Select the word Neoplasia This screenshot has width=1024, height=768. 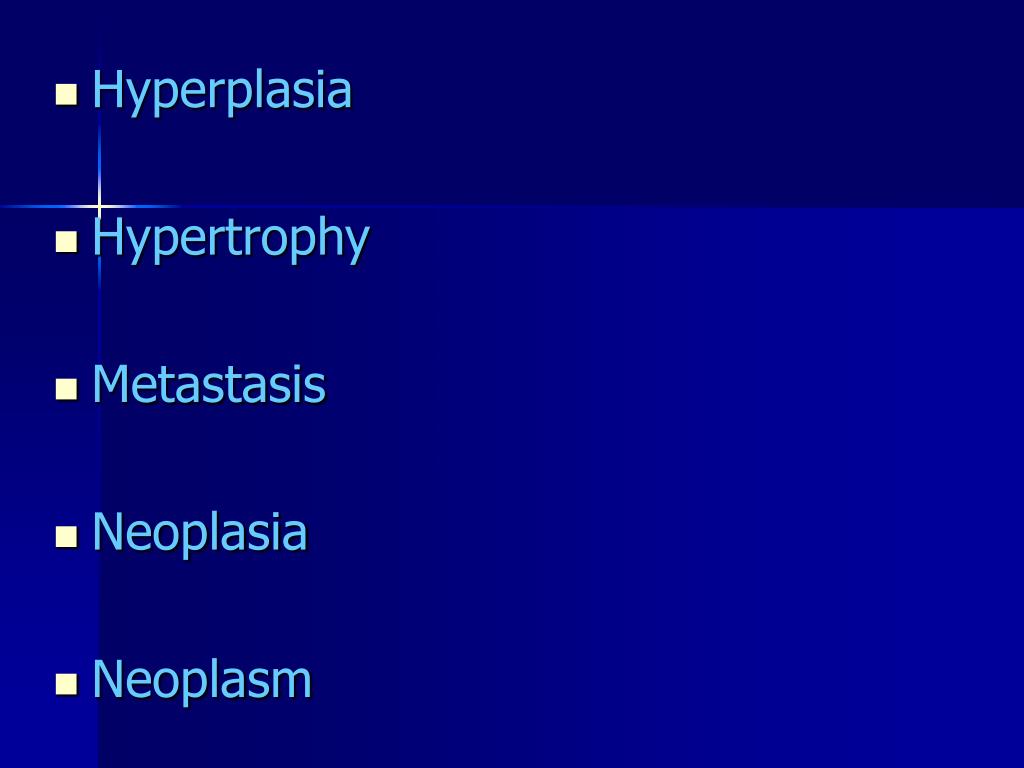click(200, 532)
